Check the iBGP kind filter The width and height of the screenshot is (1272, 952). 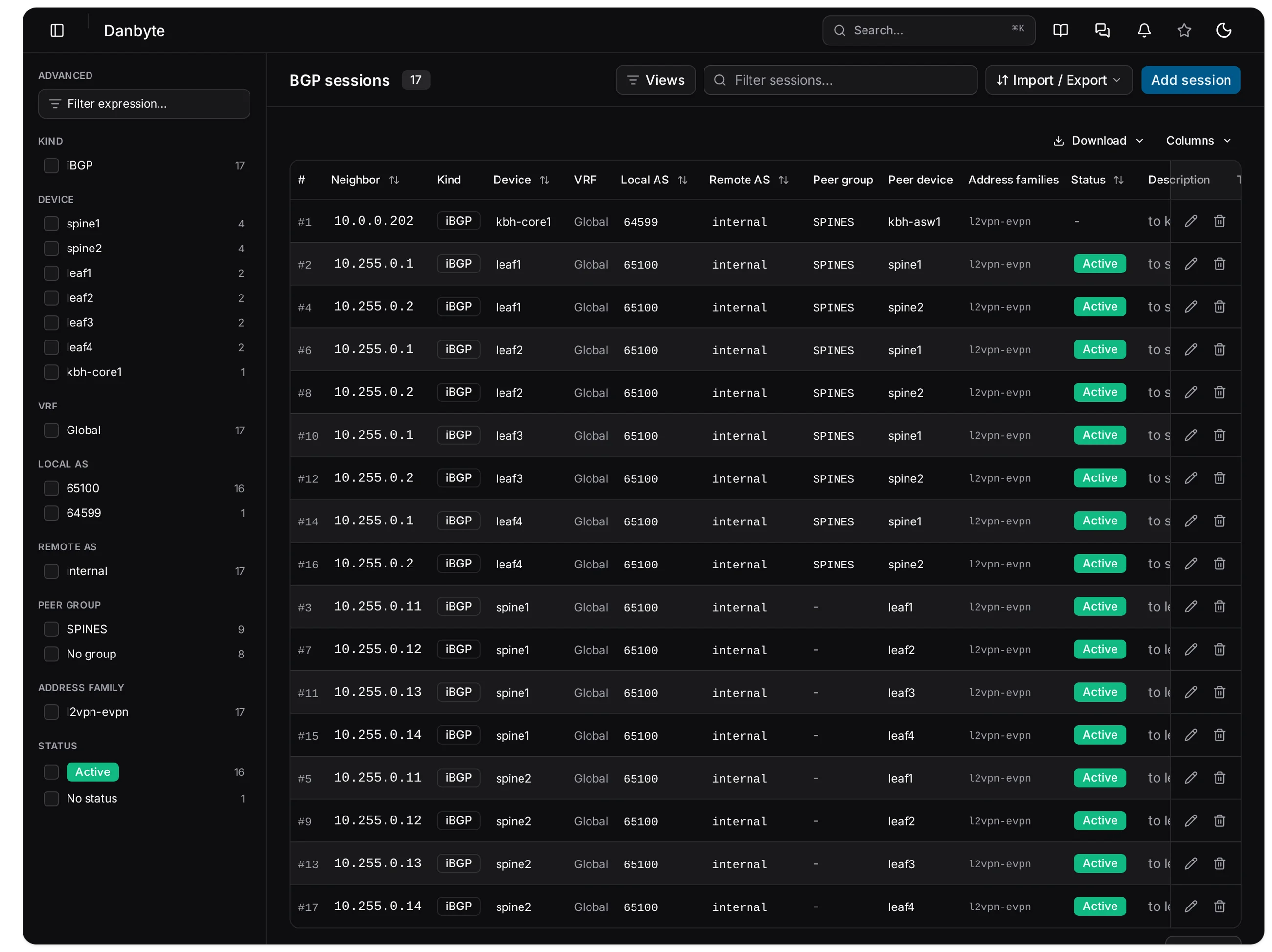pos(51,165)
